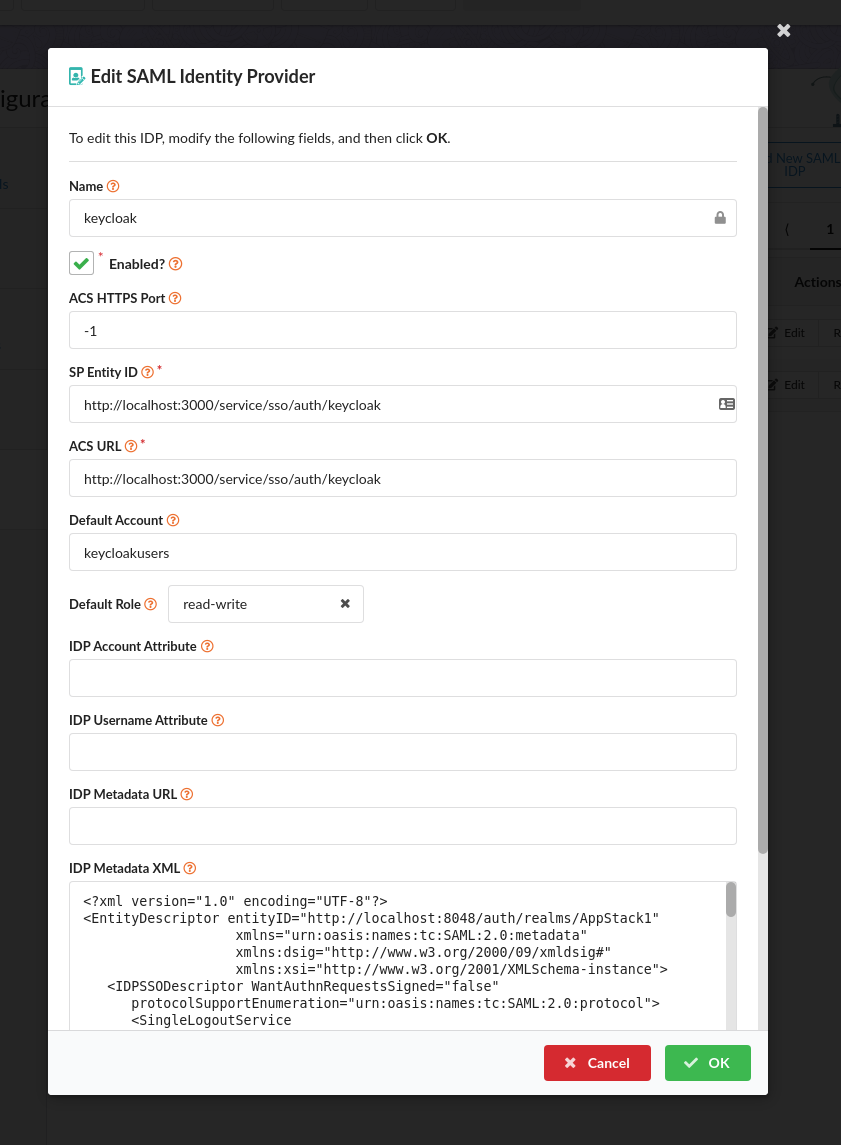The height and width of the screenshot is (1145, 841).
Task: Click the SAML IDP icon in dialog header
Action: [77, 76]
